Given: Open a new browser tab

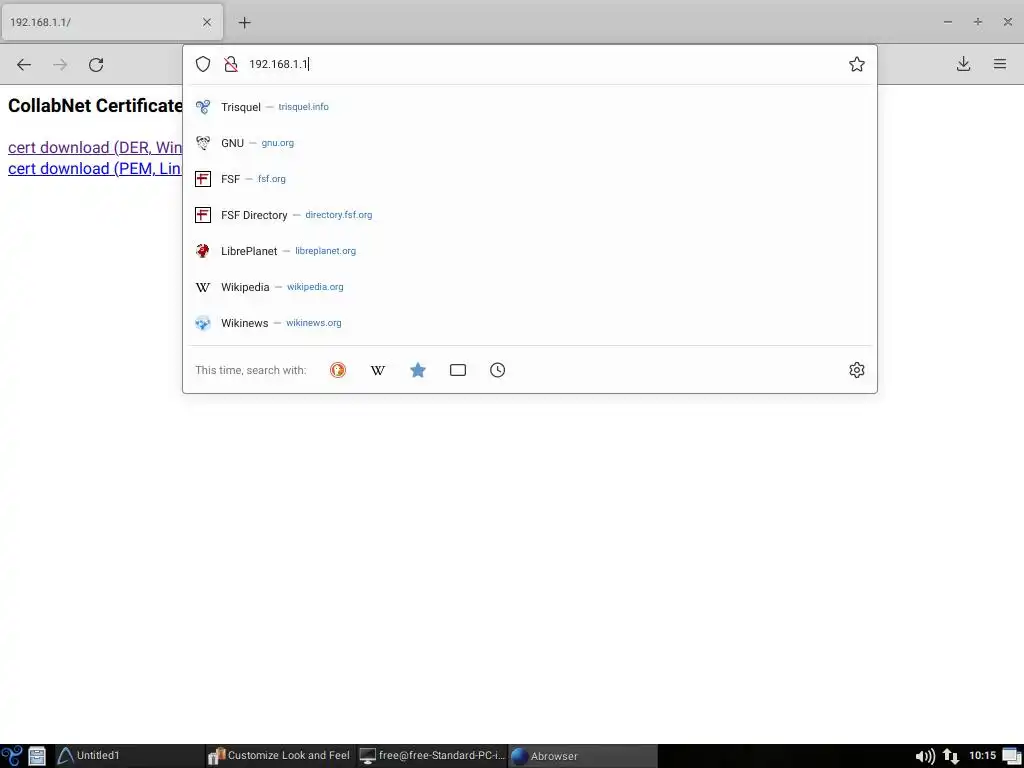Looking at the screenshot, I should pos(244,22).
